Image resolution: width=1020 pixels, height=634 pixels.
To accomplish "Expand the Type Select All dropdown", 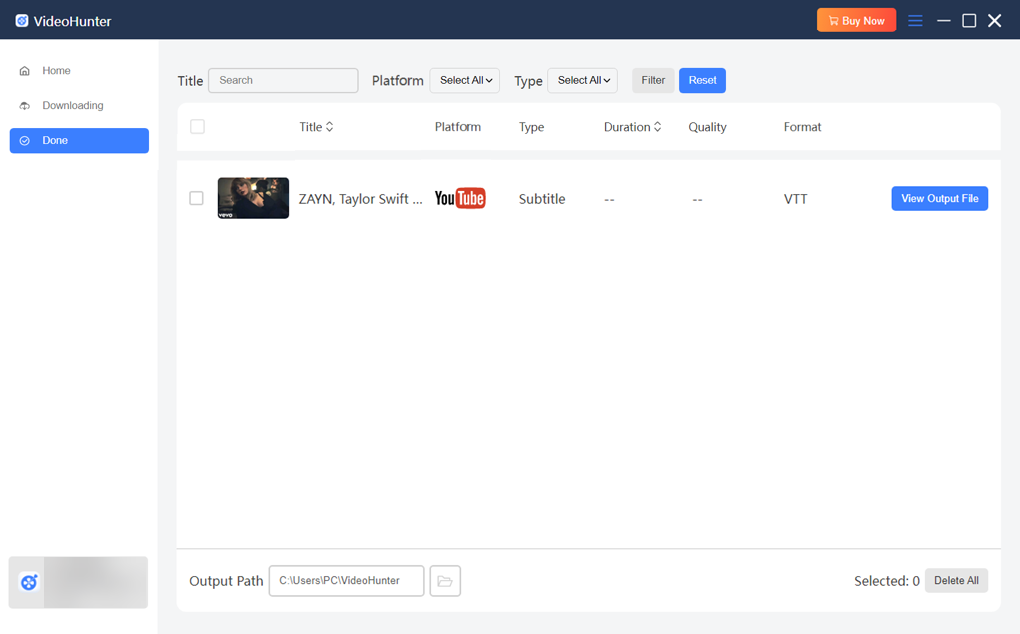I will (582, 81).
